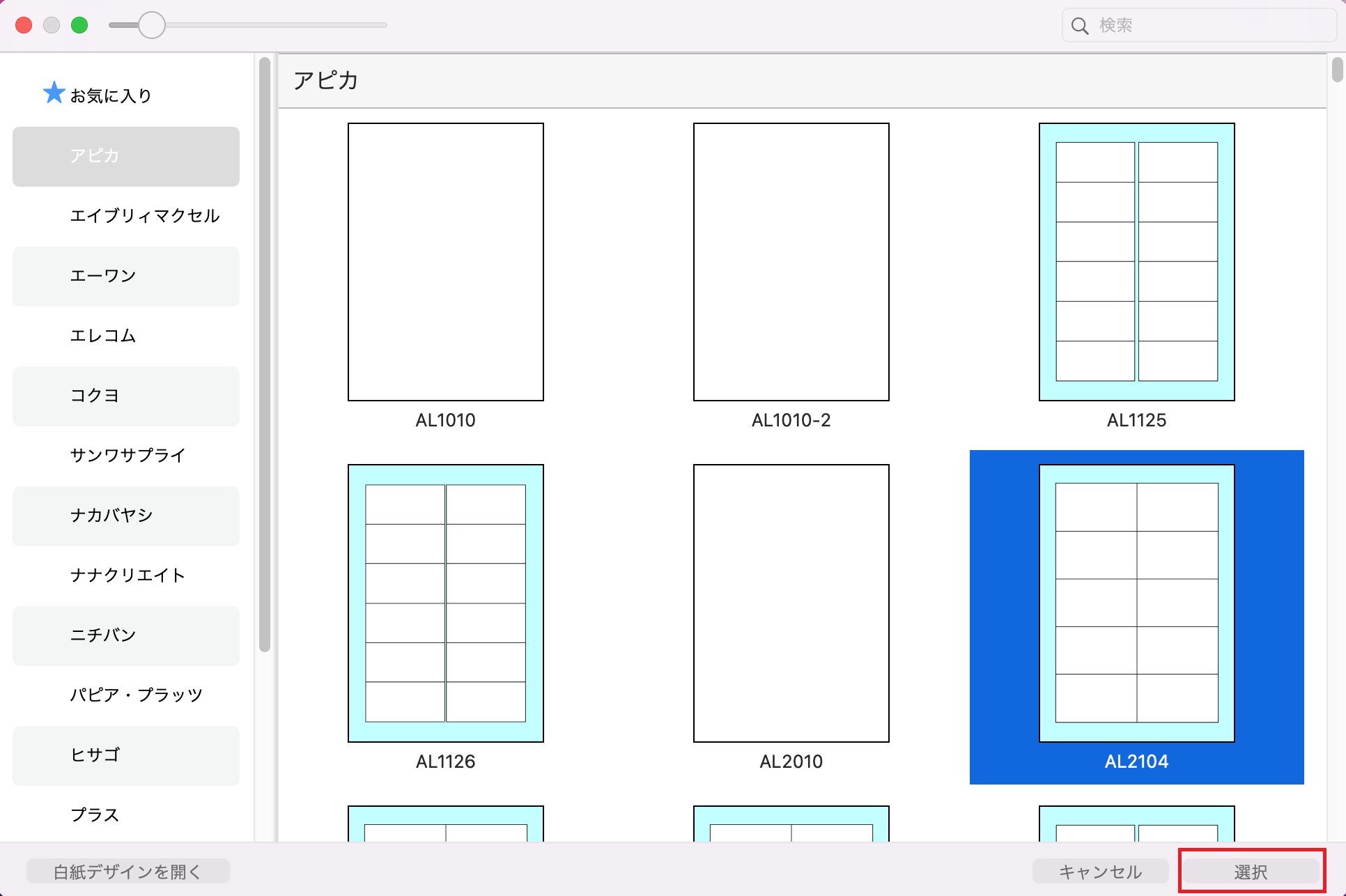The height and width of the screenshot is (896, 1346).
Task: Click the magnifying glass search icon
Action: (x=1080, y=26)
